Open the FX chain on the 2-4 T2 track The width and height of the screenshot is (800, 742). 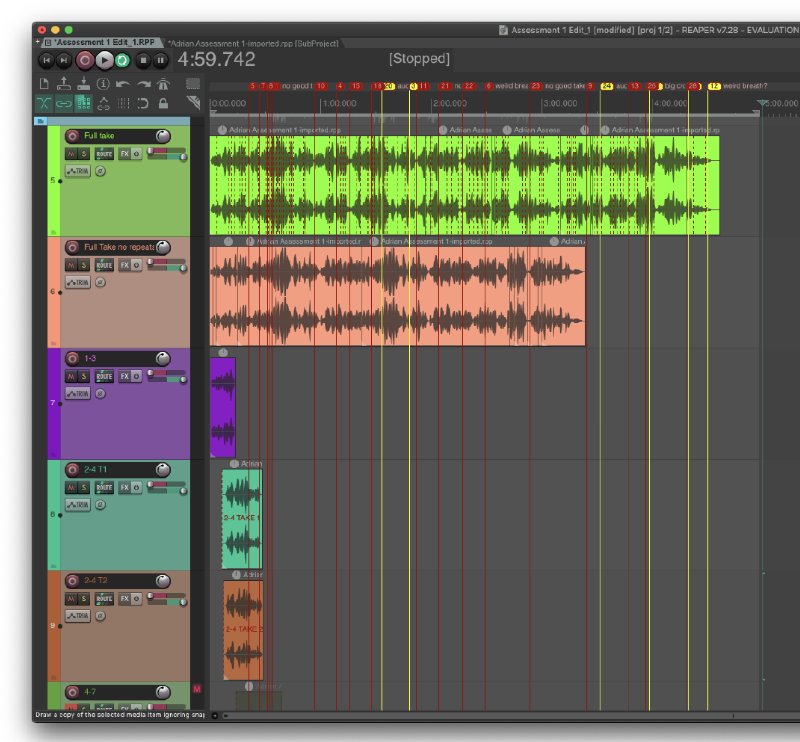pyautogui.click(x=124, y=599)
